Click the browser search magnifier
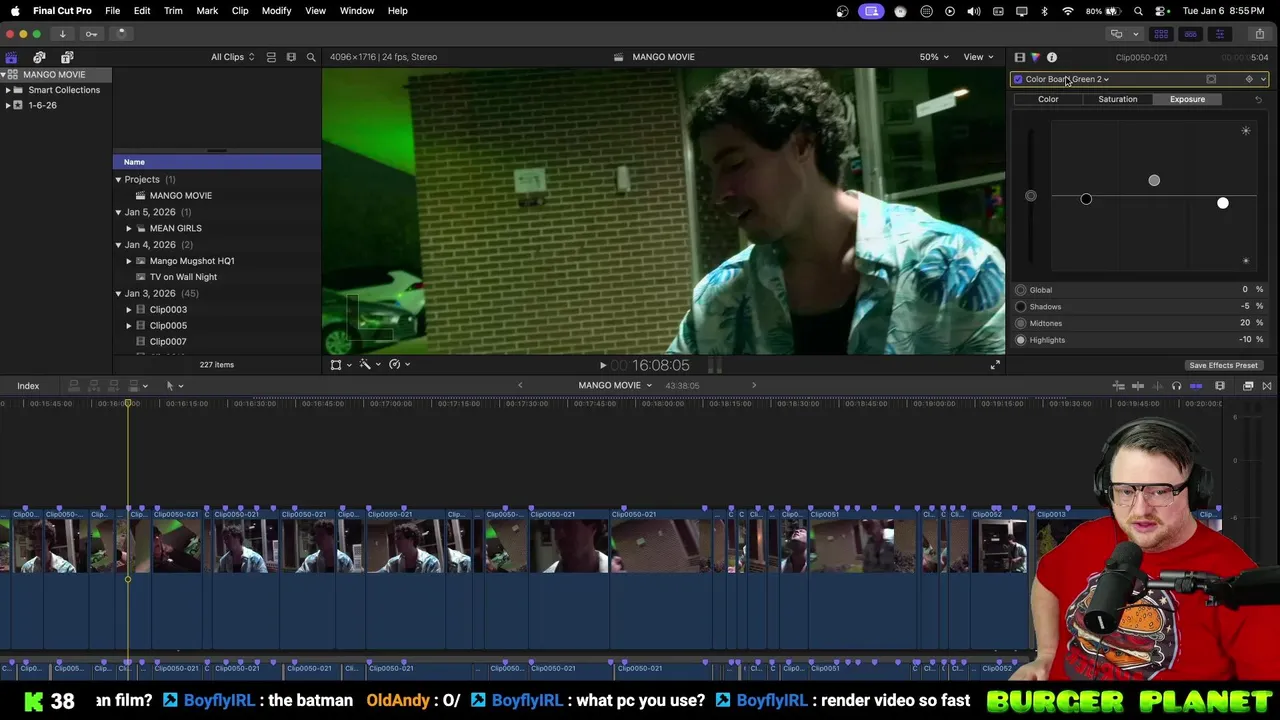Screen dimensions: 1280x720 coord(311,57)
